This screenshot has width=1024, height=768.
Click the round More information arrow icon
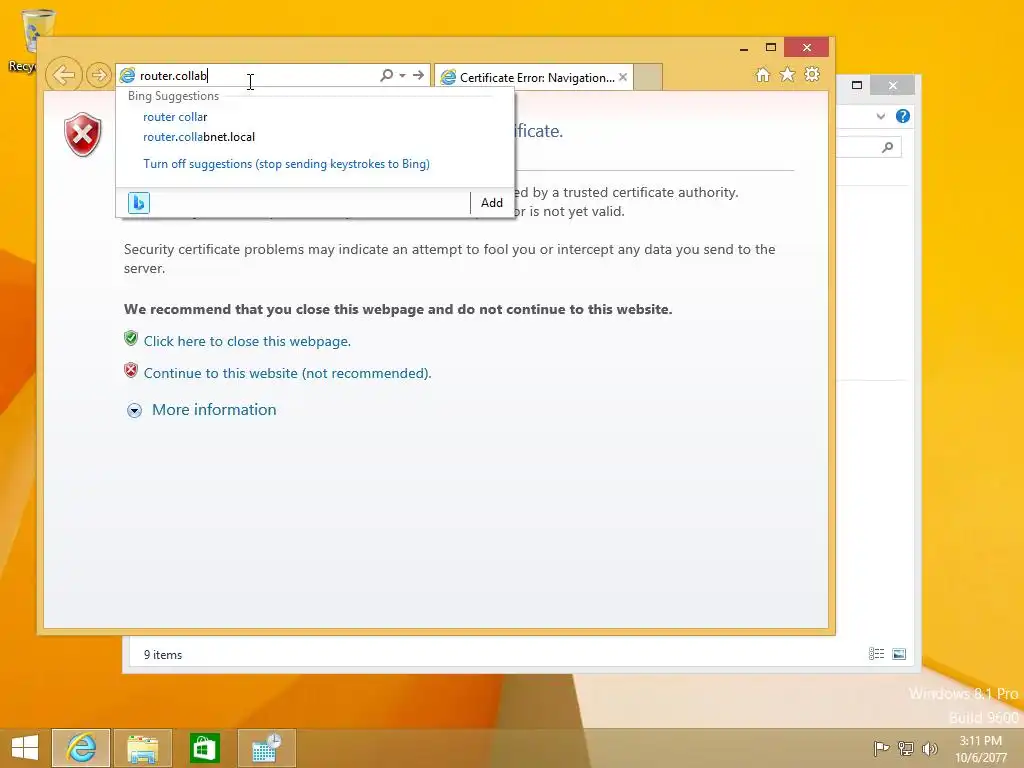click(135, 410)
